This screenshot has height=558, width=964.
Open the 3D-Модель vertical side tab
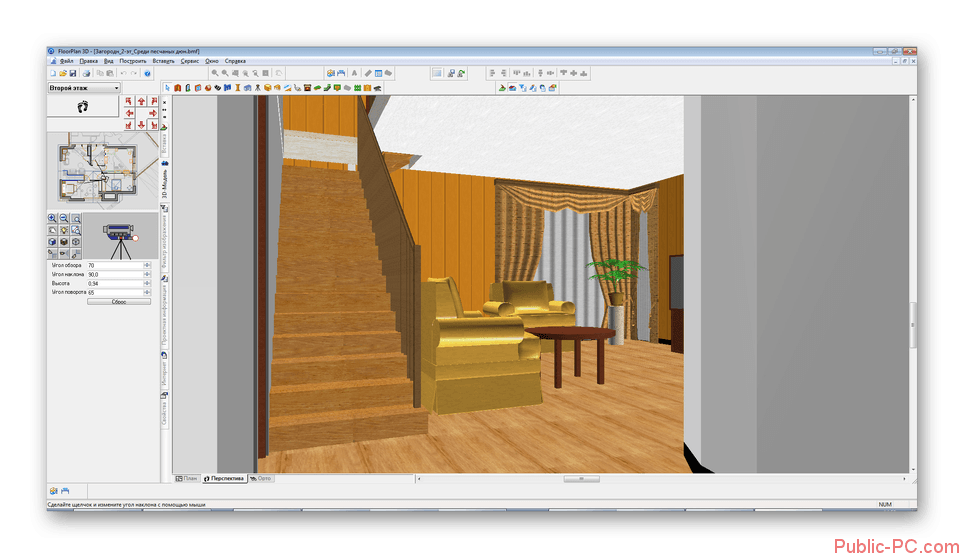pyautogui.click(x=165, y=180)
